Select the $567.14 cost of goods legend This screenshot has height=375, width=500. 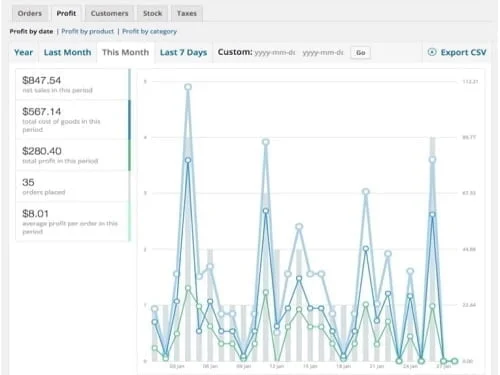click(73, 120)
